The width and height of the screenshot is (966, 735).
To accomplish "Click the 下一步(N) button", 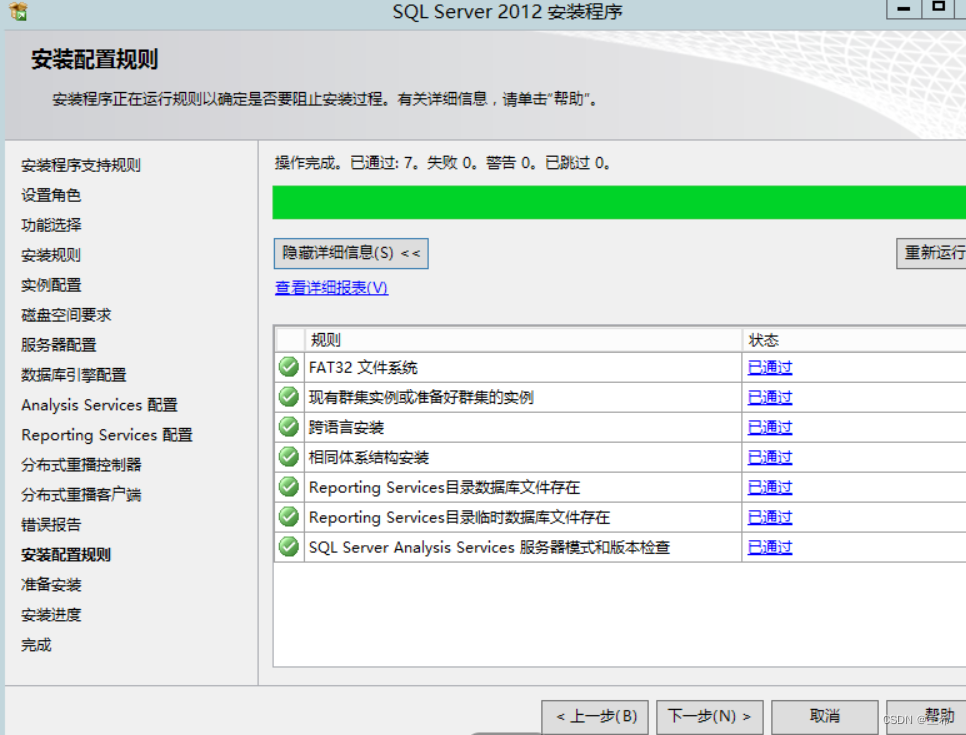I will [709, 716].
